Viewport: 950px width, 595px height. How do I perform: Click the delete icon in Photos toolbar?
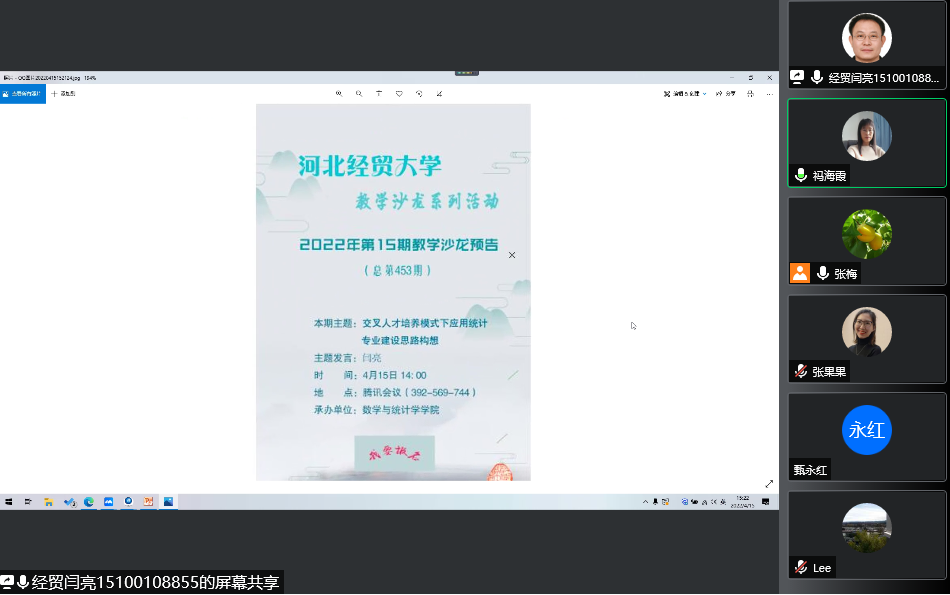click(x=379, y=93)
